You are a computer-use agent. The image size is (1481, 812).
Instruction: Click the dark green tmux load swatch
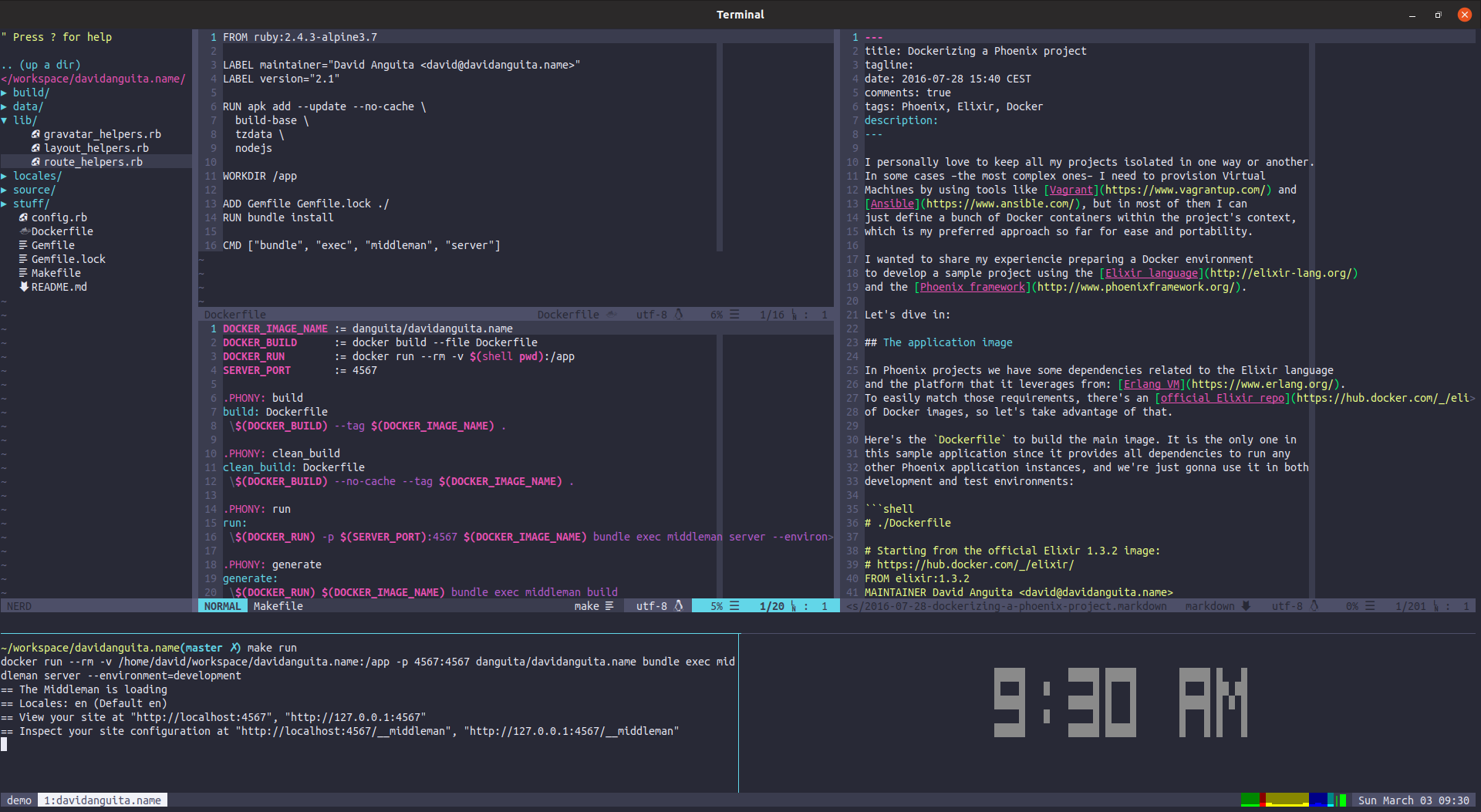click(x=1250, y=800)
